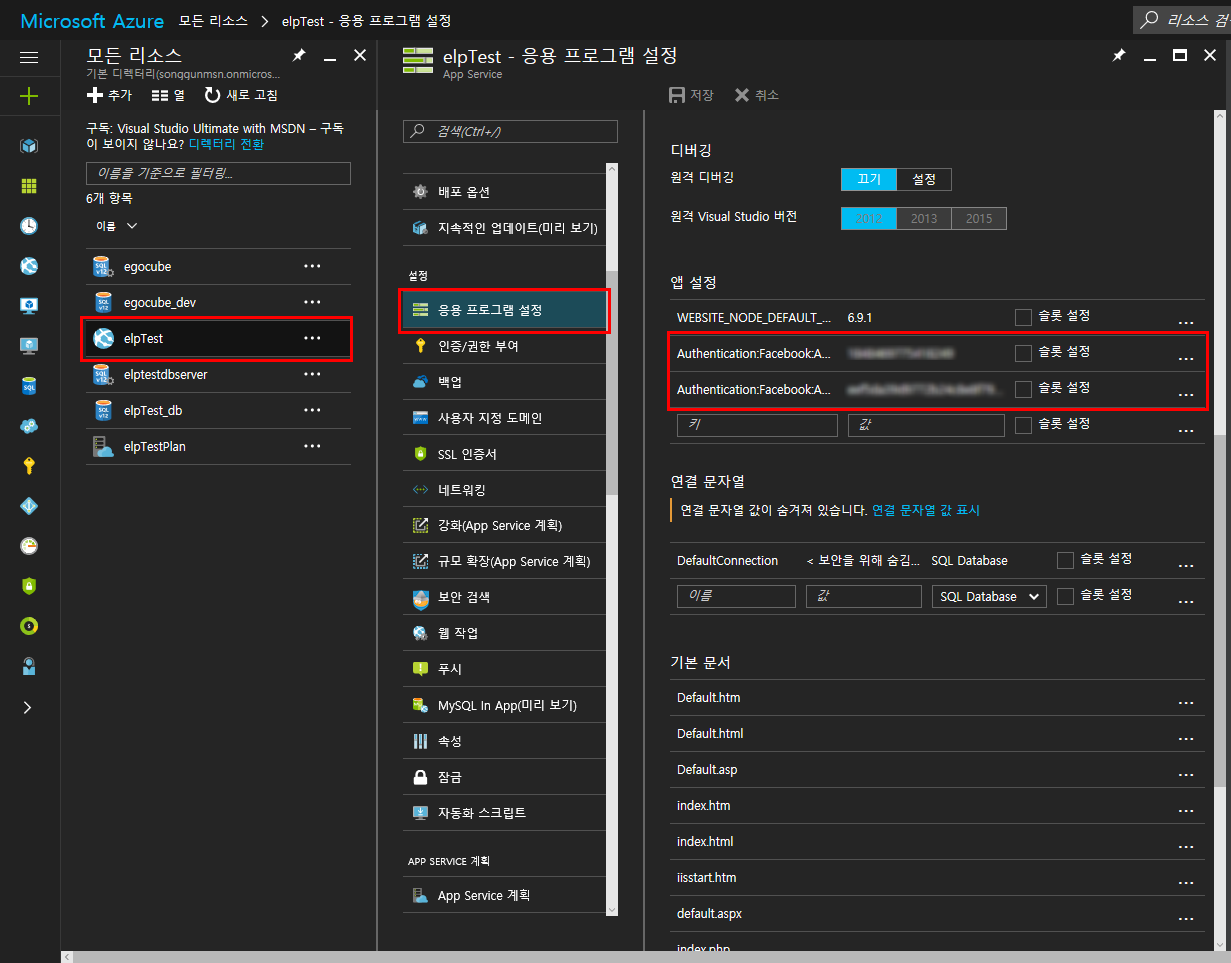
Task: Open Application settings (응용 프로그램 설정) menu item
Action: tap(505, 311)
